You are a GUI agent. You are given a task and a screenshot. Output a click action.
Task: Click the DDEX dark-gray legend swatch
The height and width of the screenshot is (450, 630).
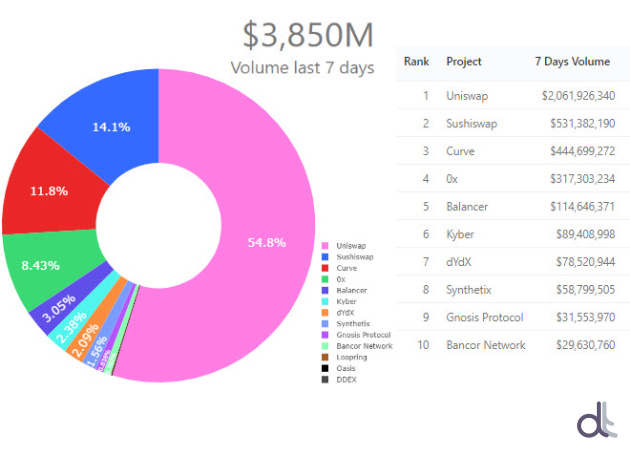(325, 379)
